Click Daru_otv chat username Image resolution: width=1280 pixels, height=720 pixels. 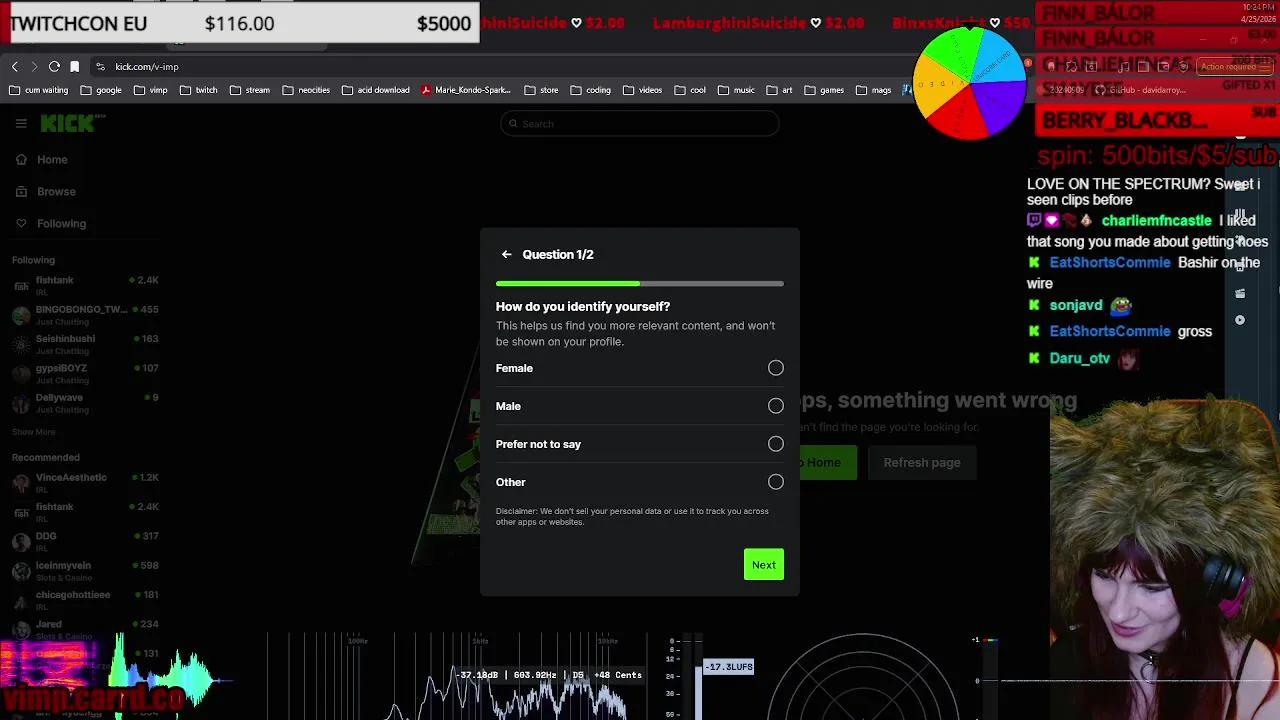[x=1080, y=358]
